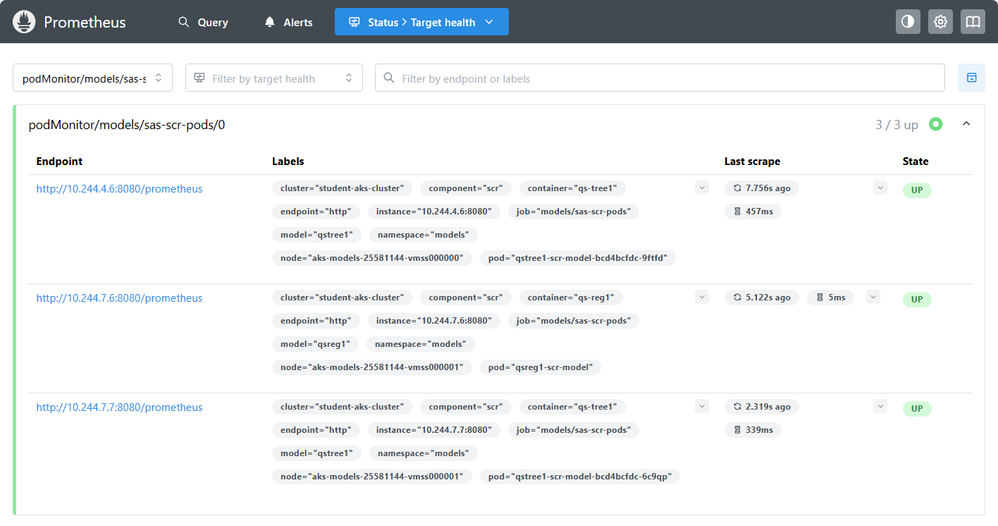Screen dimensions: 998x526
Task: Open the Alerts page
Action: pyautogui.click(x=288, y=22)
